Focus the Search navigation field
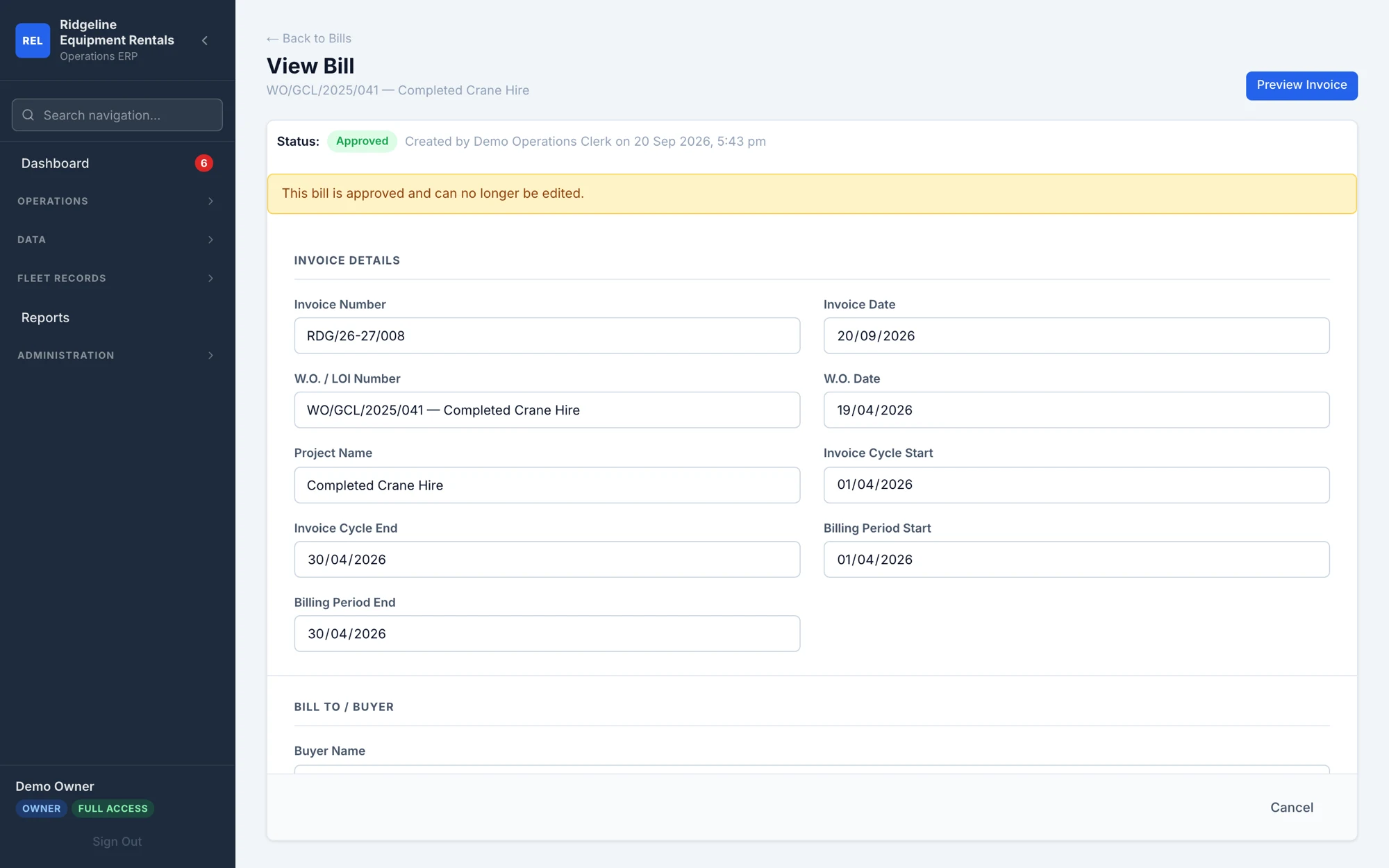Image resolution: width=1389 pixels, height=868 pixels. (x=117, y=115)
